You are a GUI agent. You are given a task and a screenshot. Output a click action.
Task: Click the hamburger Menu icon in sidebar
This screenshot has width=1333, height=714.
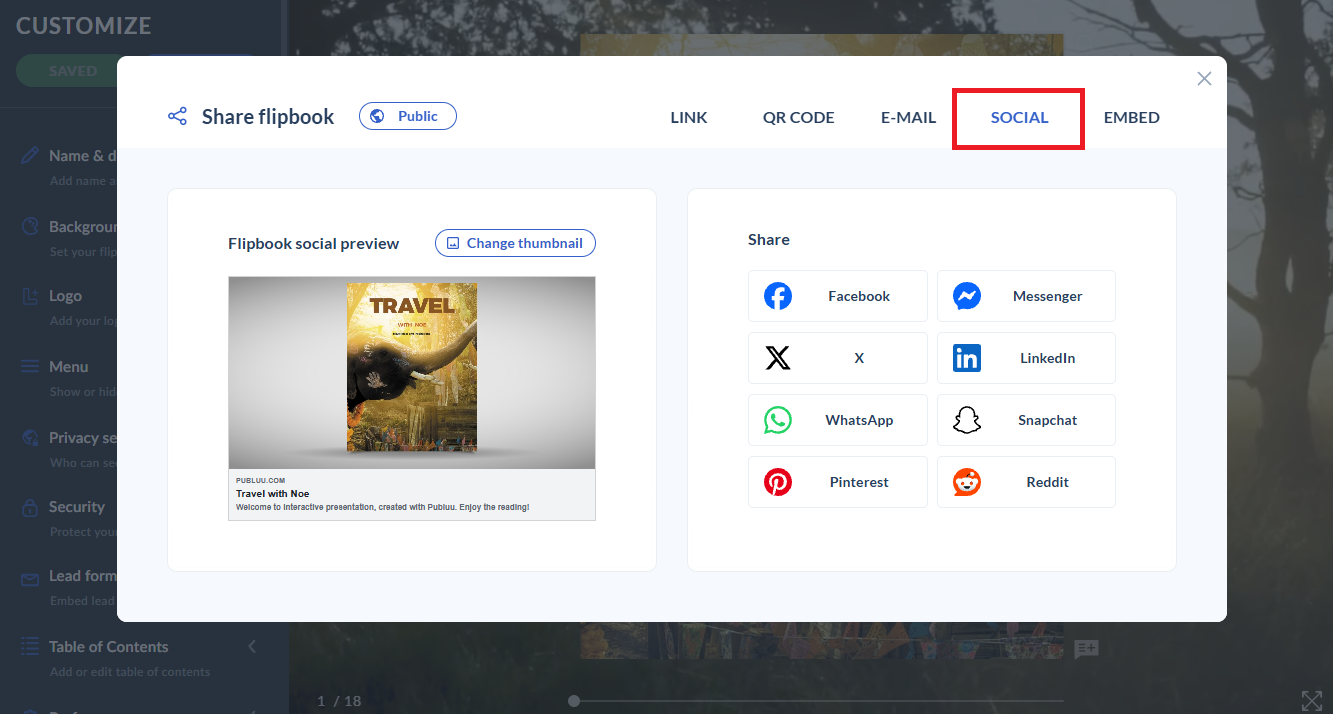point(30,367)
